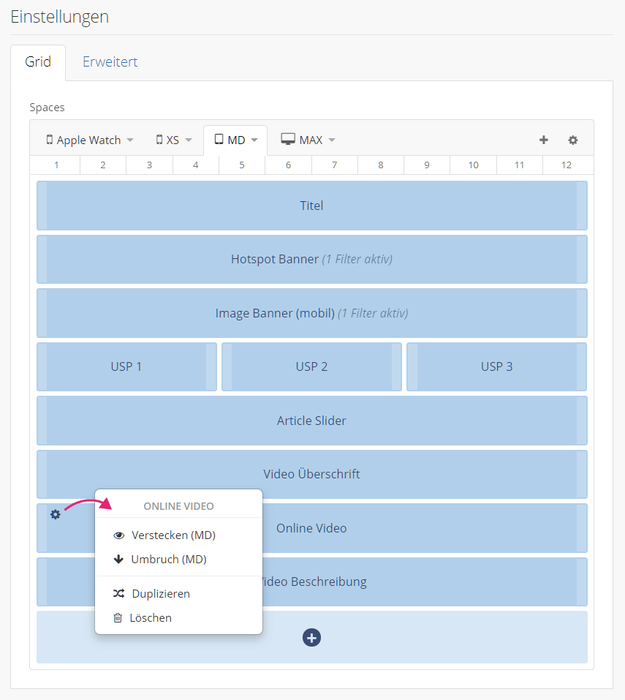Select Umbruch (MD) menu entry
This screenshot has width=625, height=700.
(x=179, y=559)
